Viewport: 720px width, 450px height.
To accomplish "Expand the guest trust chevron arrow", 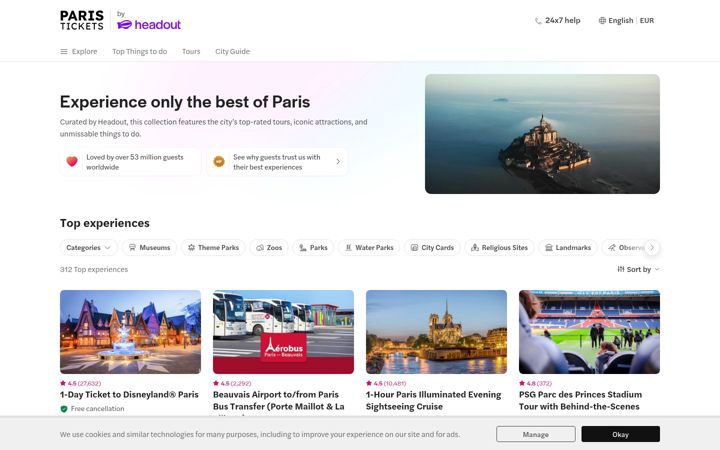I will tap(338, 162).
